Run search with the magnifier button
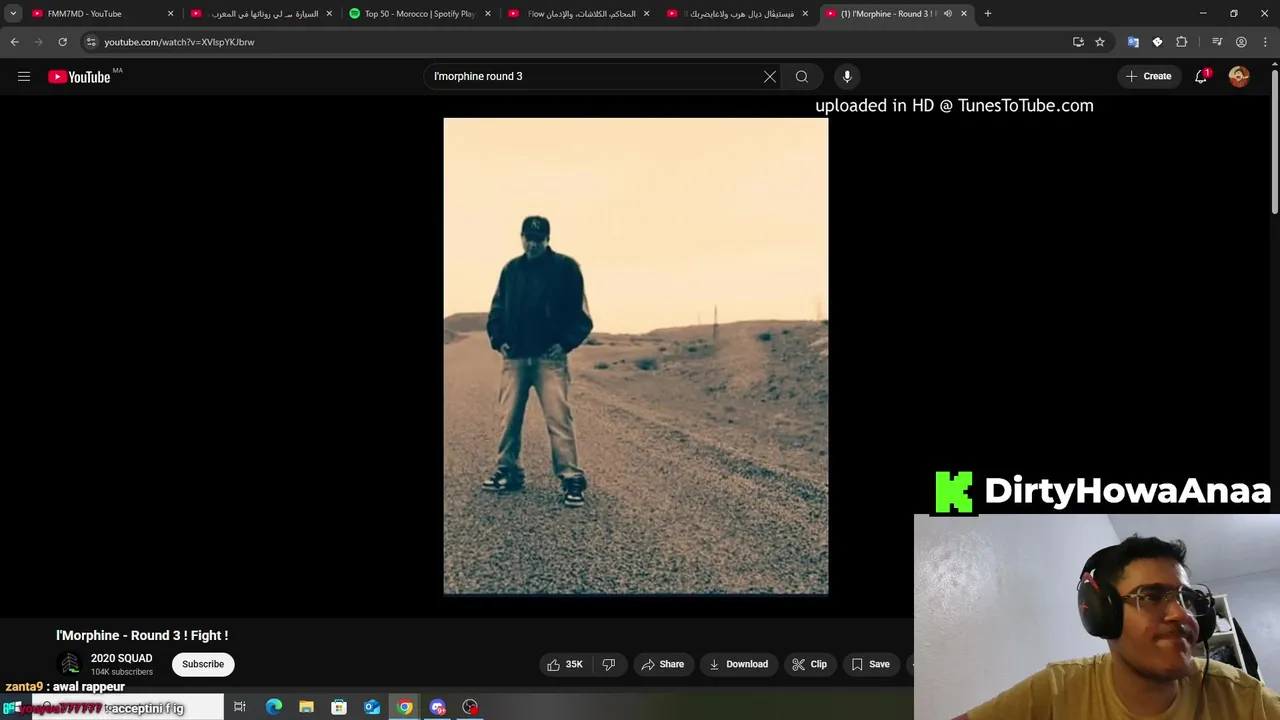This screenshot has width=1280, height=720. [x=802, y=76]
